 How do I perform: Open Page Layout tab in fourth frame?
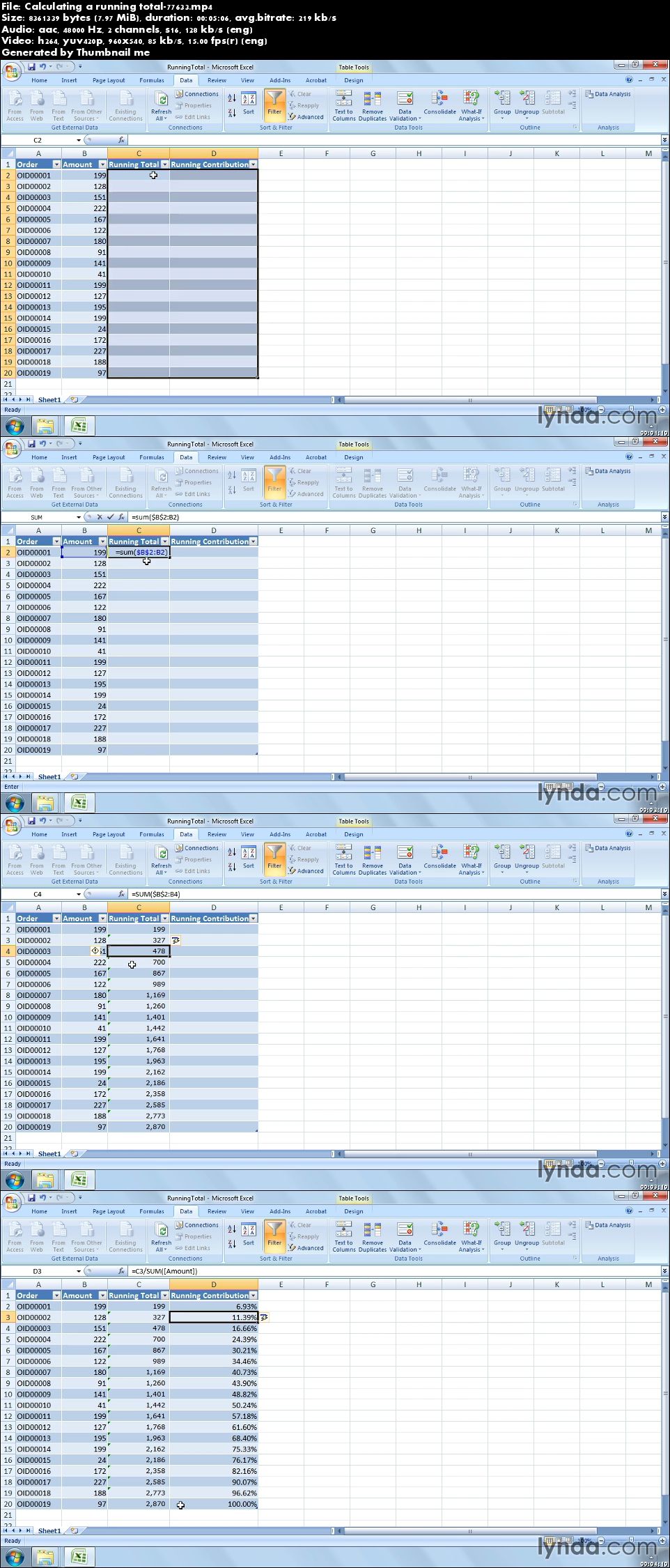click(x=109, y=1211)
